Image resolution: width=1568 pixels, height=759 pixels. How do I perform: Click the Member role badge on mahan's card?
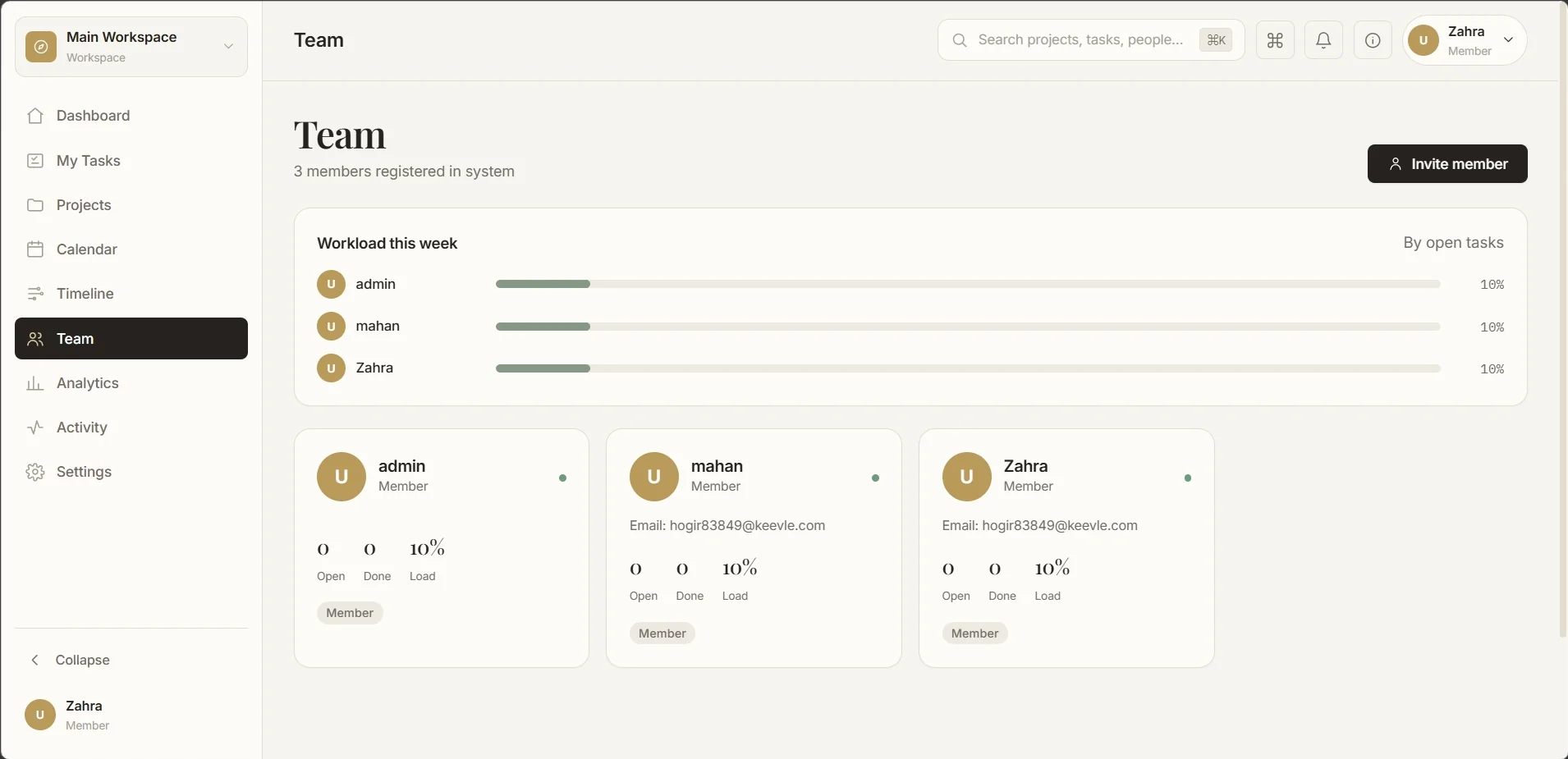(x=663, y=633)
